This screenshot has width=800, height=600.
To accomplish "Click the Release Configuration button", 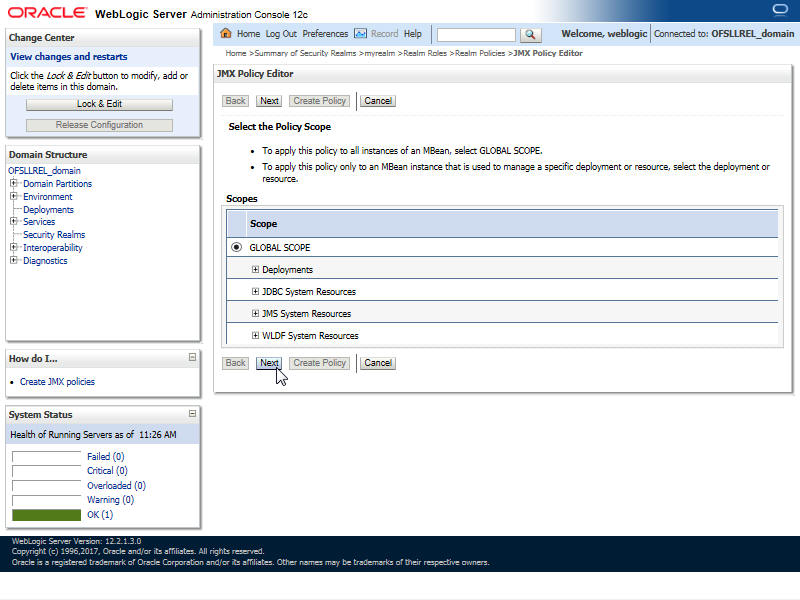I will [99, 125].
